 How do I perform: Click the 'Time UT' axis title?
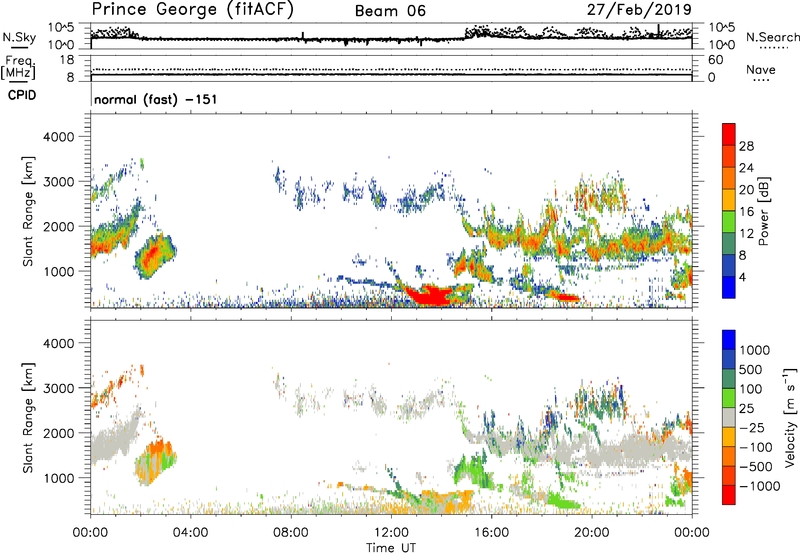pos(391,548)
